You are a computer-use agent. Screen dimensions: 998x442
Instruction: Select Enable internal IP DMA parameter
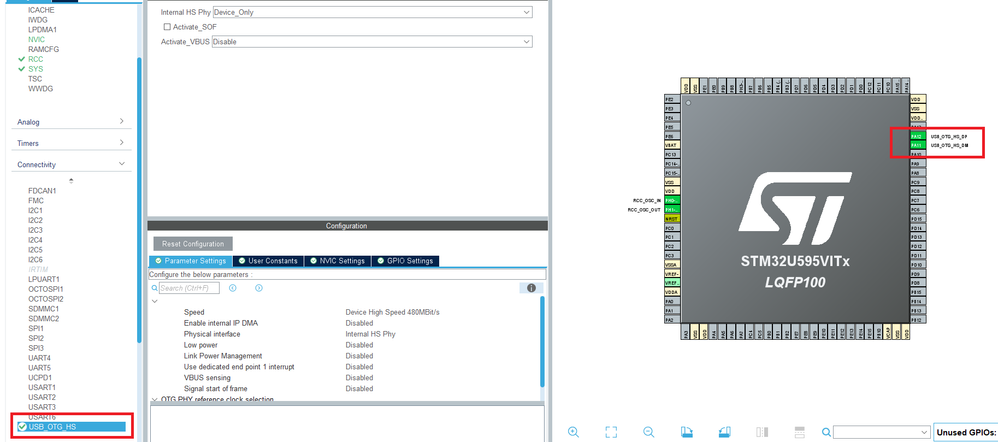221,324
